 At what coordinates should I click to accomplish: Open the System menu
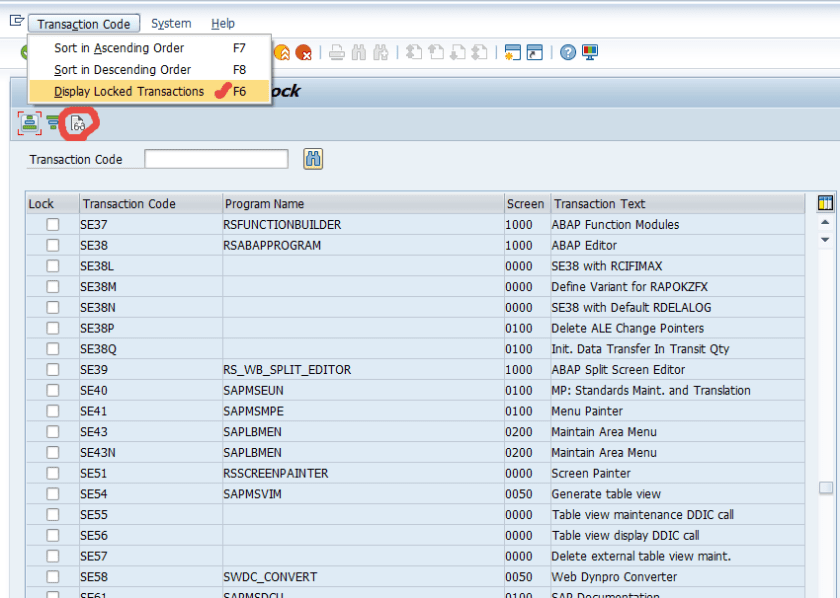pyautogui.click(x=171, y=24)
